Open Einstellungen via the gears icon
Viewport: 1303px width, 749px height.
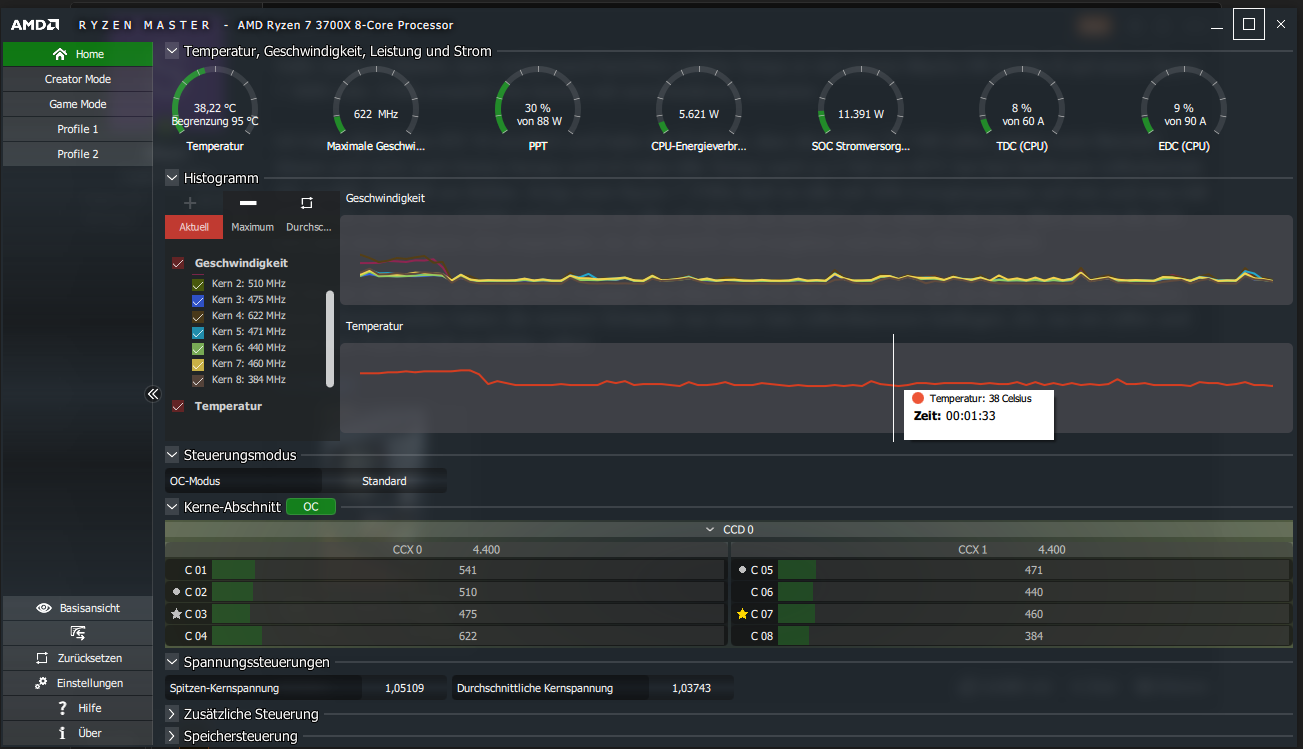click(x=41, y=683)
